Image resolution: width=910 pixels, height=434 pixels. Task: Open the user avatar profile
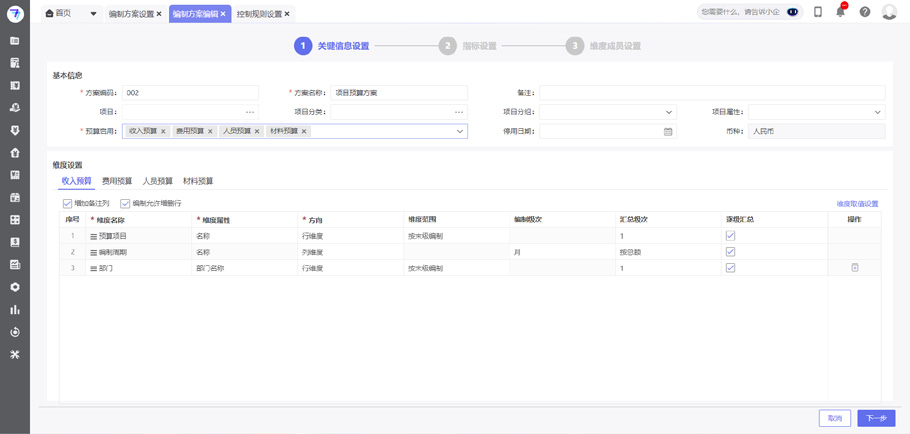point(889,12)
